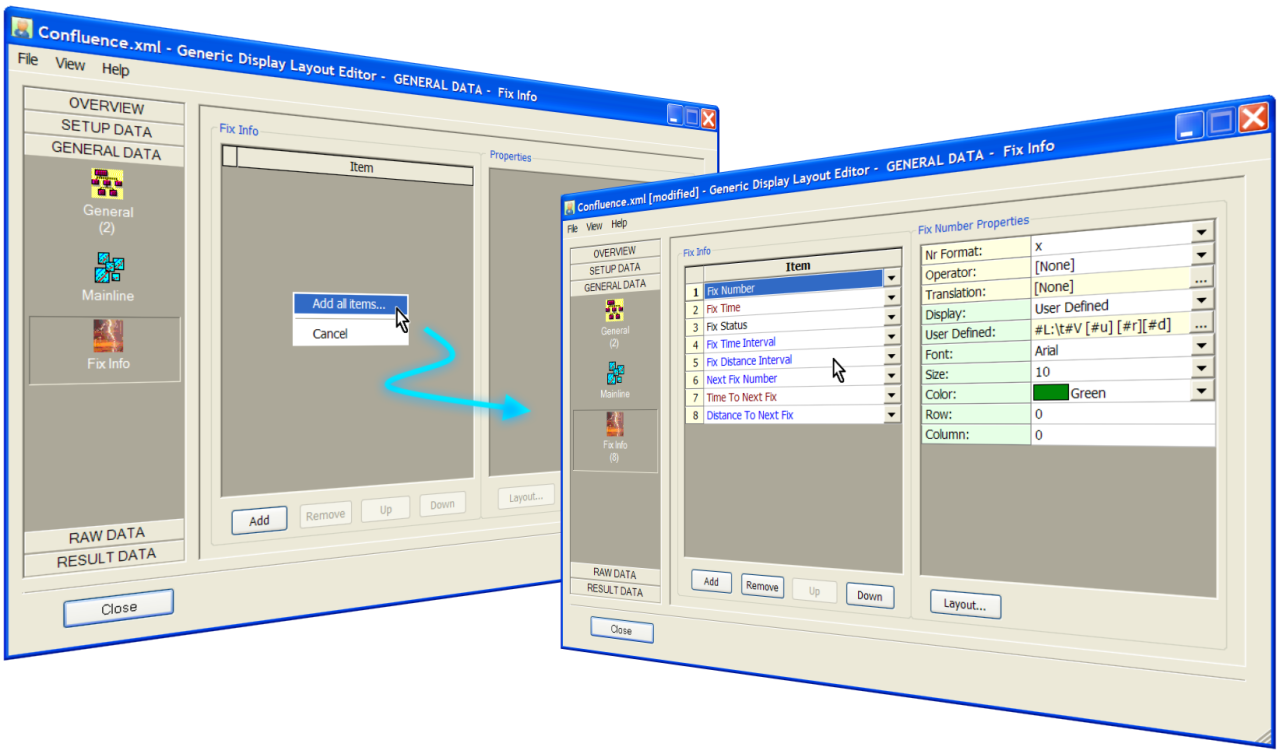Click the Row value field showing 0
This screenshot has width=1280, height=754.
coord(1123,414)
